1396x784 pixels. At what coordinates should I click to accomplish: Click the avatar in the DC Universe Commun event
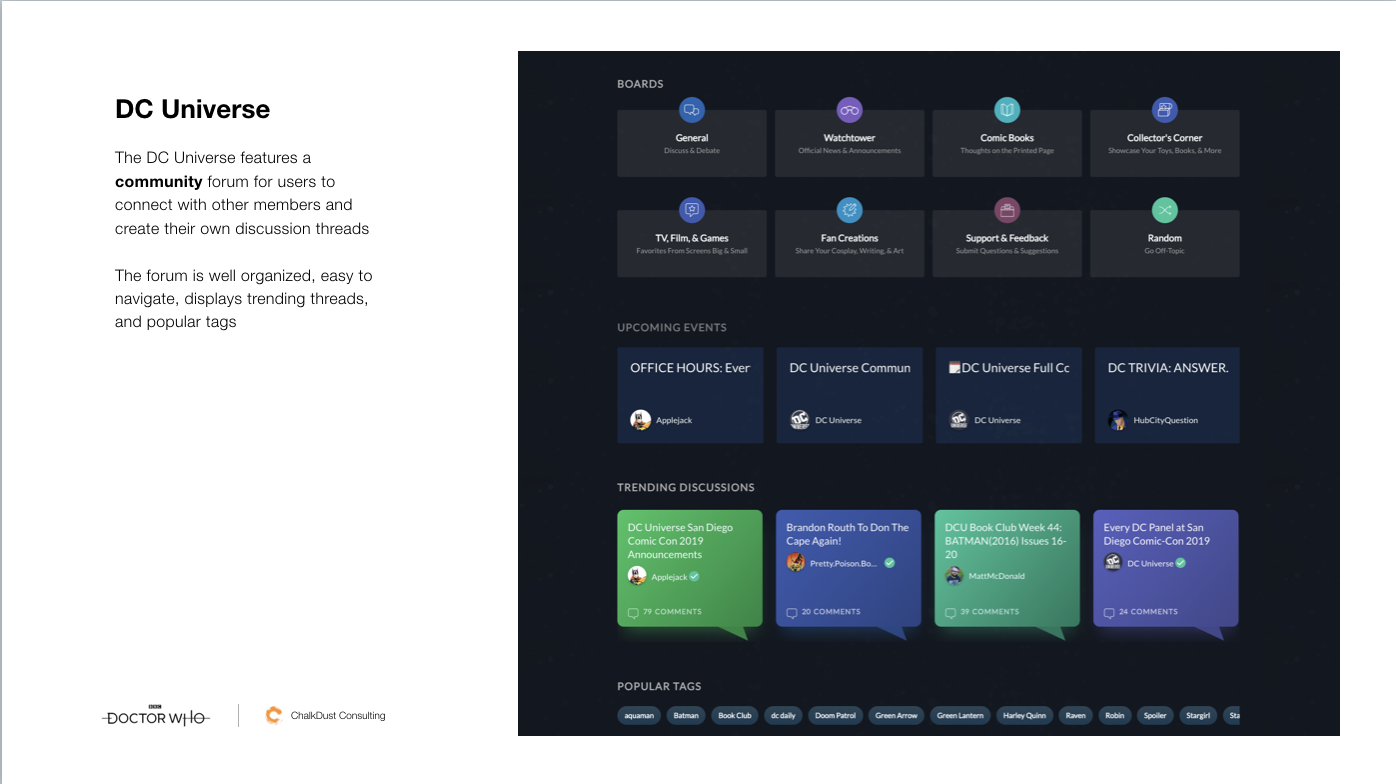click(x=799, y=420)
